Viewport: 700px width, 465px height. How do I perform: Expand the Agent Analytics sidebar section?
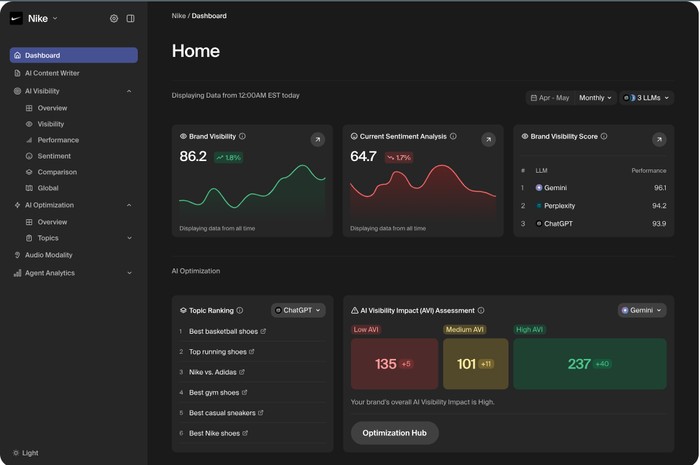[x=129, y=273]
